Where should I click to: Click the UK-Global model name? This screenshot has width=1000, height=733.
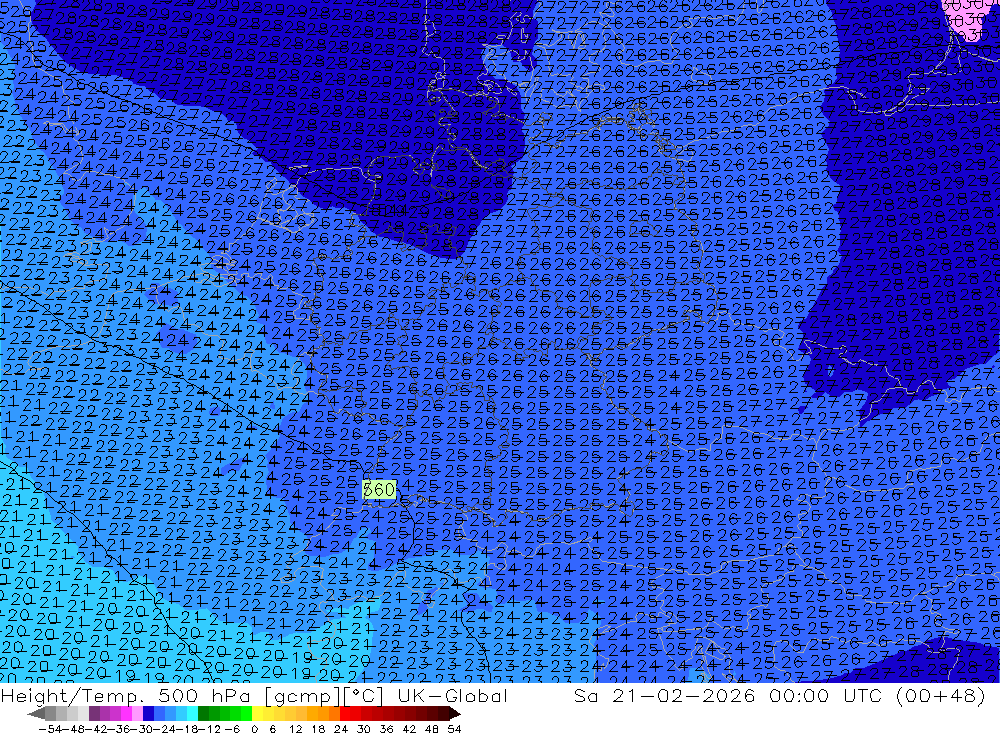pyautogui.click(x=452, y=695)
